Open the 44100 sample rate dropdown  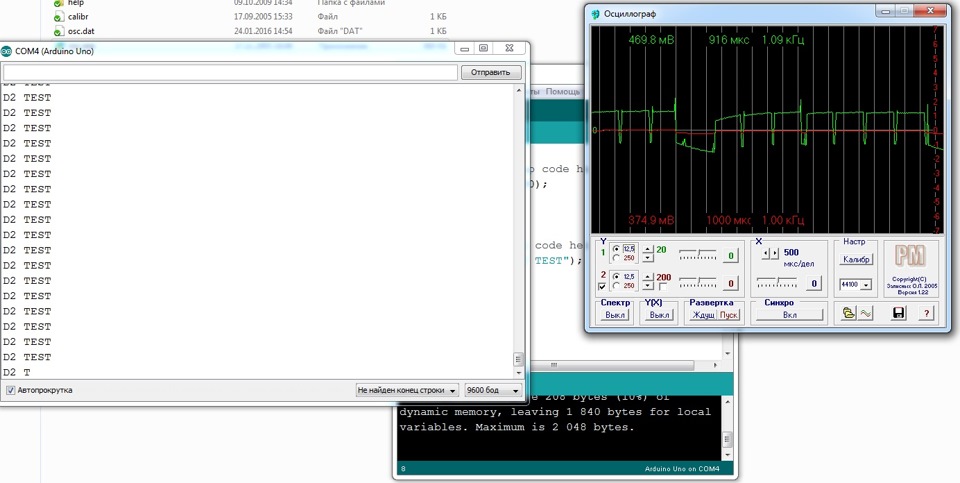[x=856, y=285]
